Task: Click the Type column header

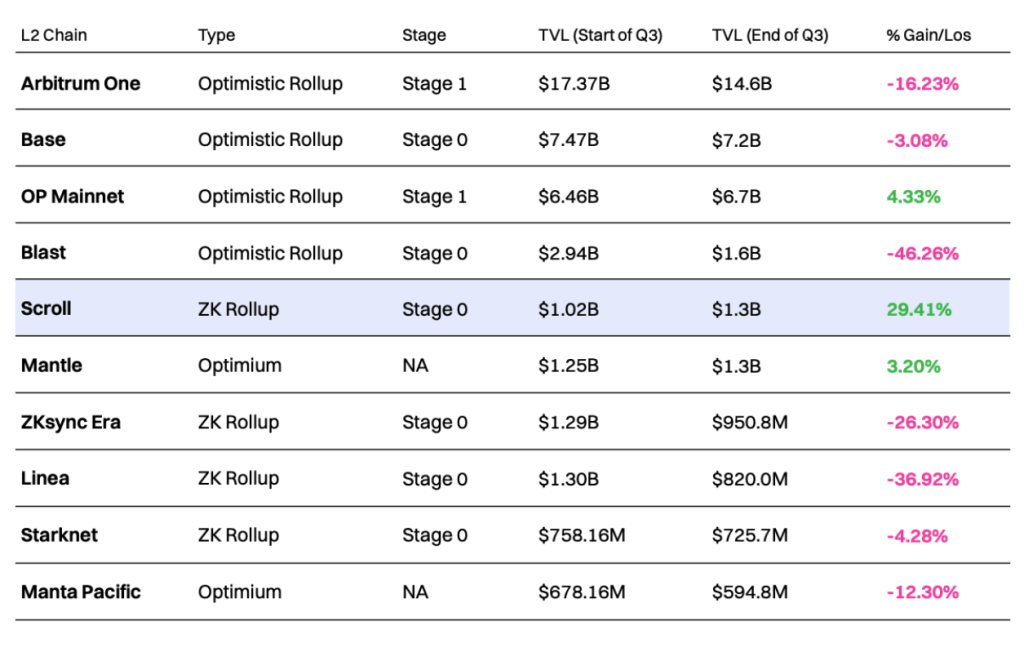Action: tap(216, 35)
